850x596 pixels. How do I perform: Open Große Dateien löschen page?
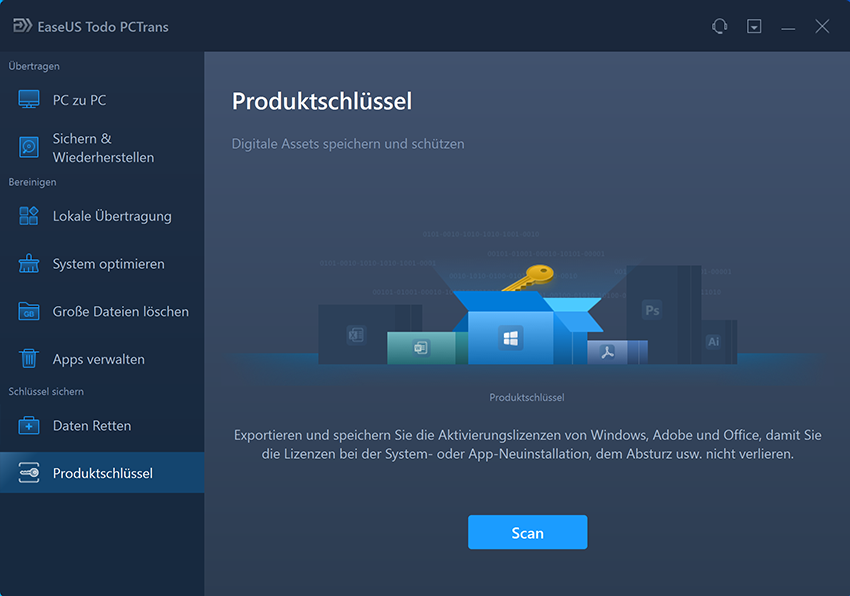click(120, 312)
